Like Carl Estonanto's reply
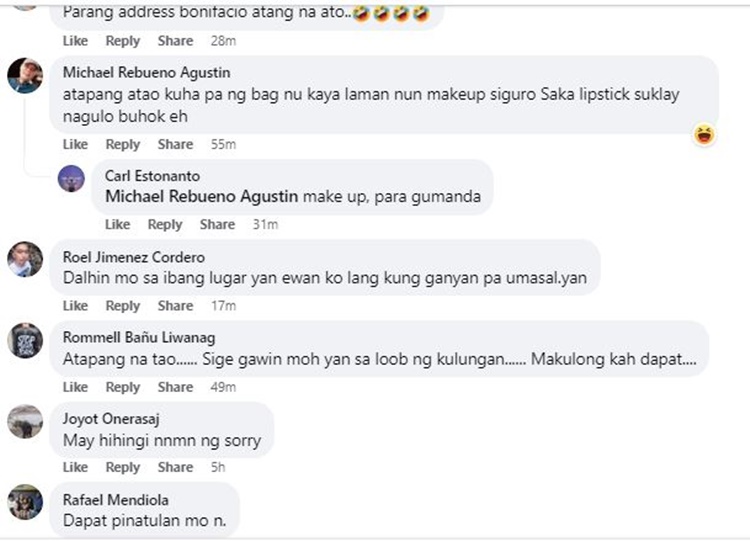This screenshot has width=750, height=541. 117,225
